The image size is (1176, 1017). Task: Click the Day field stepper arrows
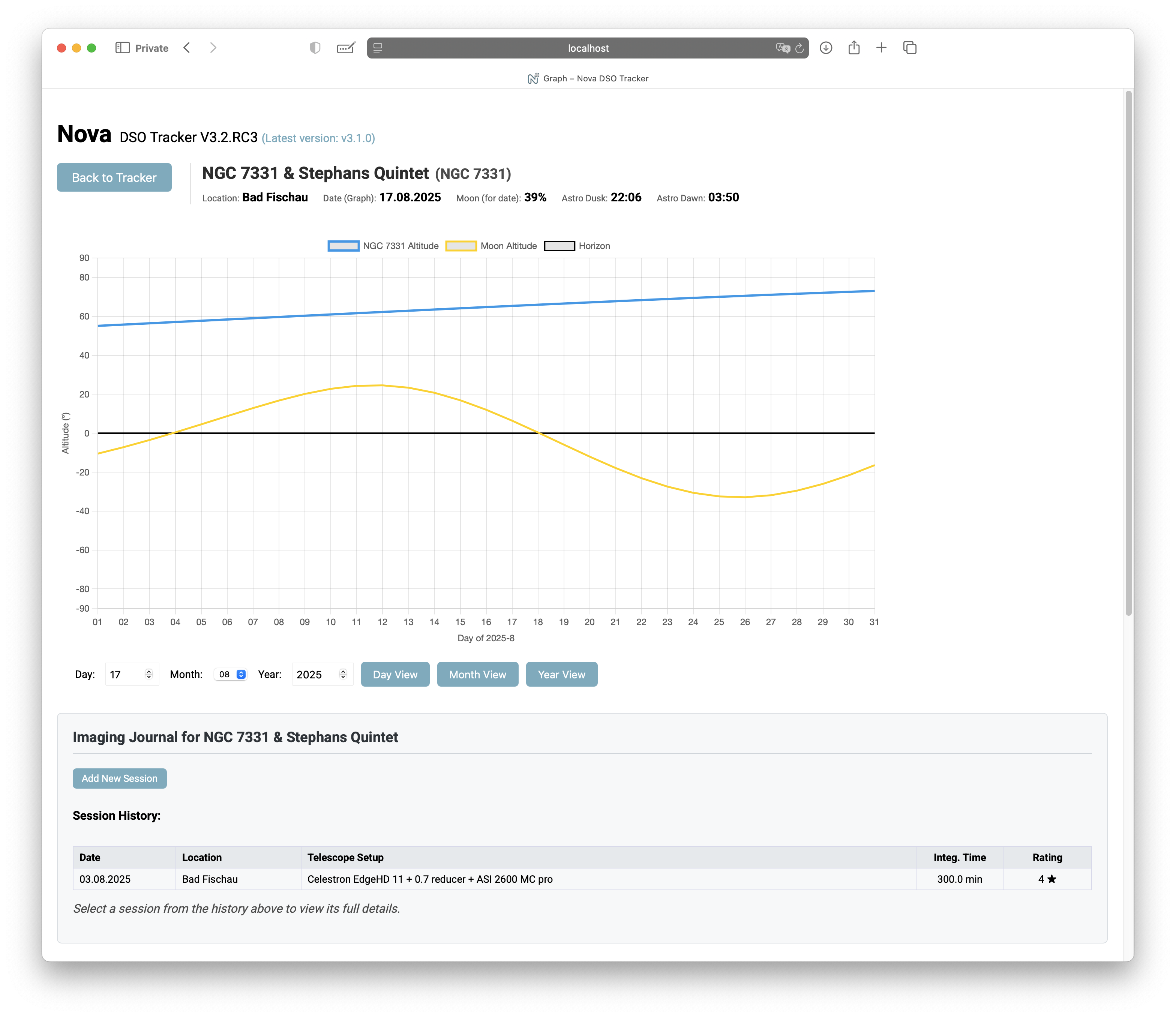pyautogui.click(x=149, y=674)
